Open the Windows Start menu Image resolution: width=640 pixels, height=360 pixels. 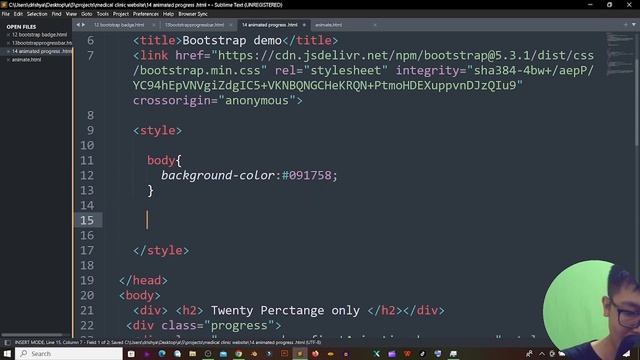[x=7, y=353]
